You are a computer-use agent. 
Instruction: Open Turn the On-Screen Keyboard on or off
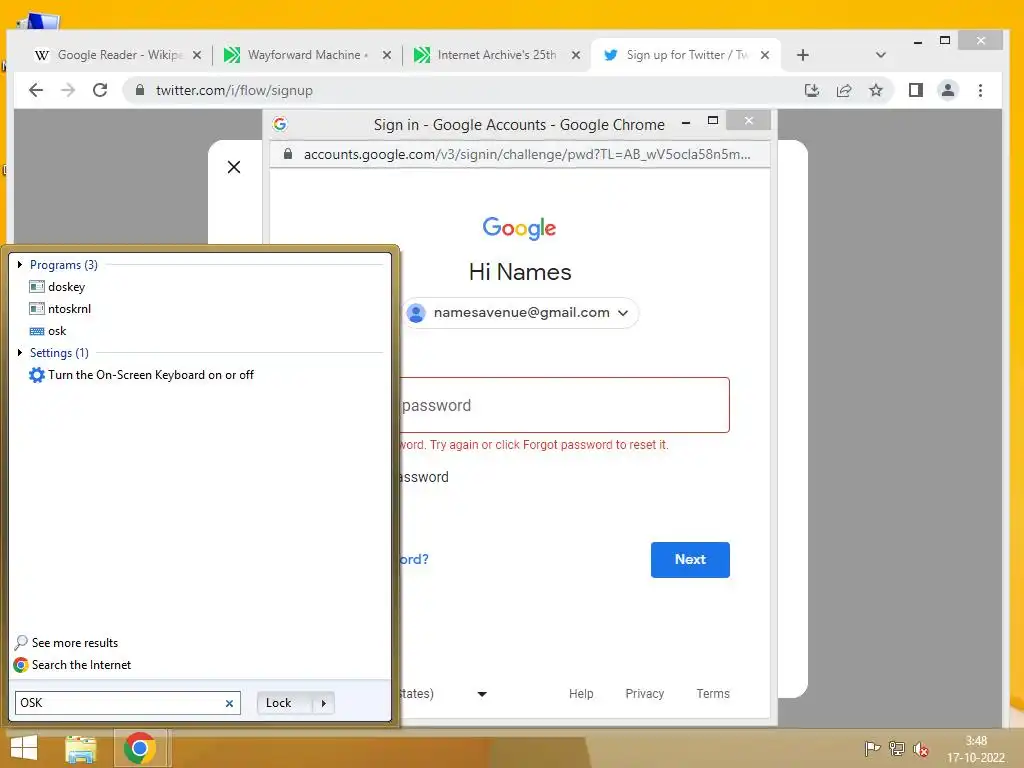click(141, 375)
